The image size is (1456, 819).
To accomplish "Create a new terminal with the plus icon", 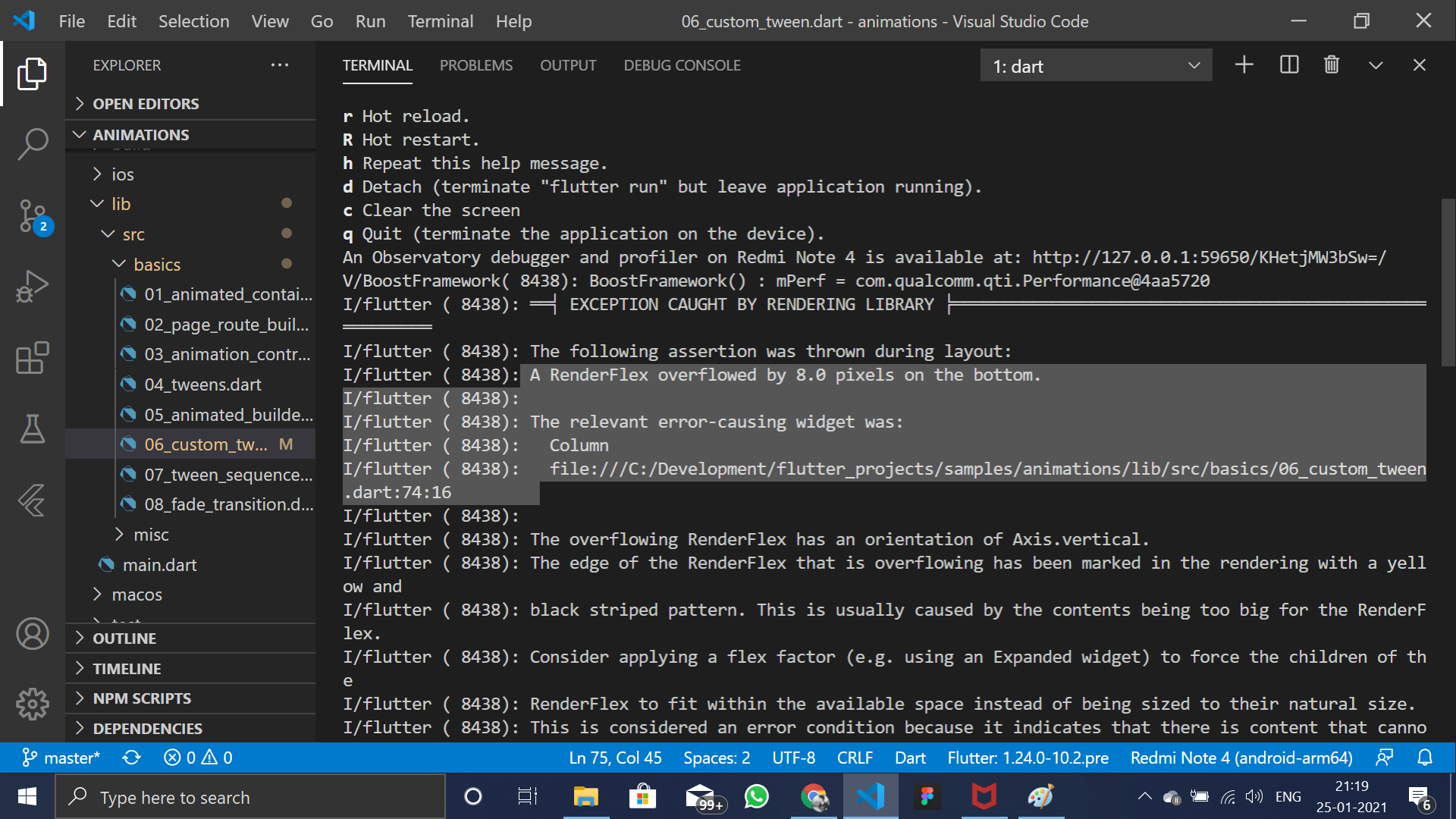I will (x=1244, y=65).
